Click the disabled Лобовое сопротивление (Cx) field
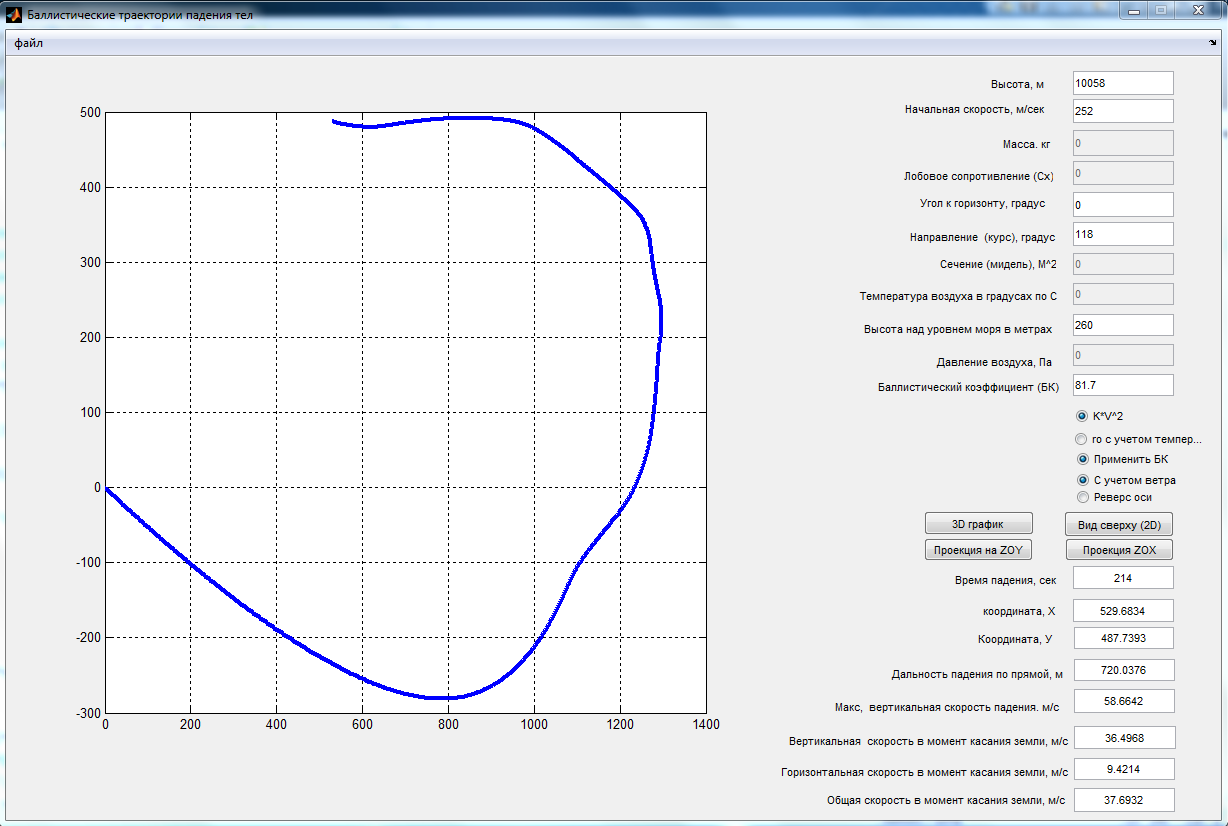The image size is (1228, 826). [1122, 173]
